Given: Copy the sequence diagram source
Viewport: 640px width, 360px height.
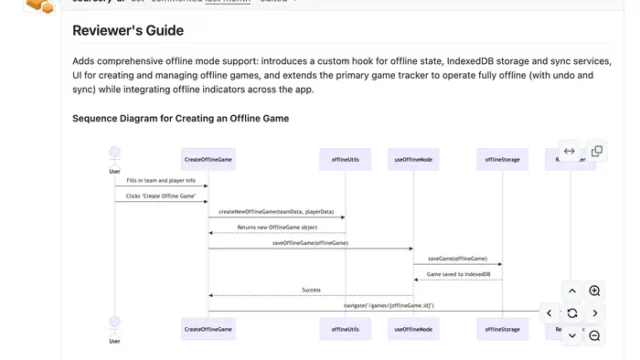Looking at the screenshot, I should [x=597, y=151].
